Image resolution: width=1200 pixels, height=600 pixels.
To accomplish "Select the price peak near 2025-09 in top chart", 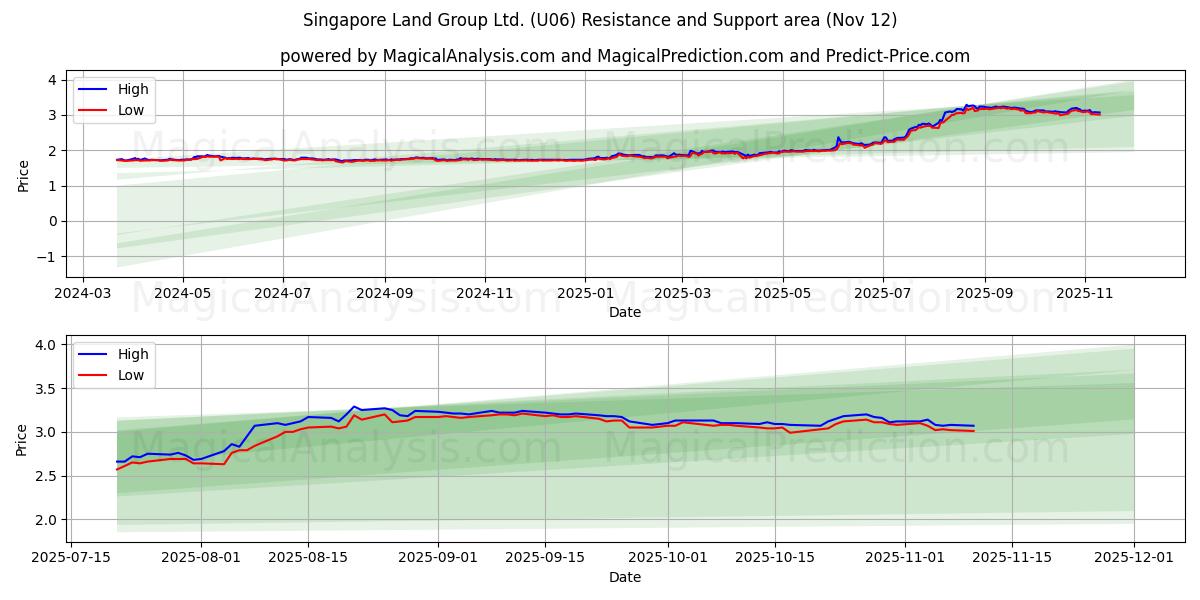I will tap(966, 105).
